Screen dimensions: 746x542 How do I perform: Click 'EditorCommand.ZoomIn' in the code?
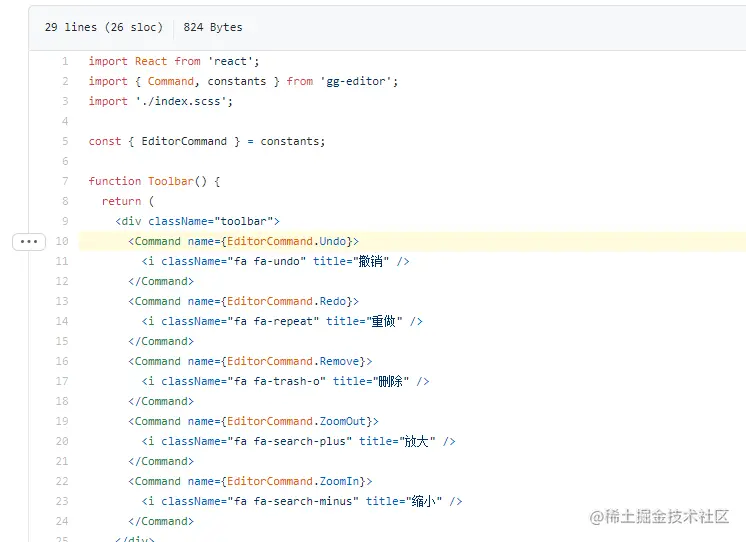point(293,481)
